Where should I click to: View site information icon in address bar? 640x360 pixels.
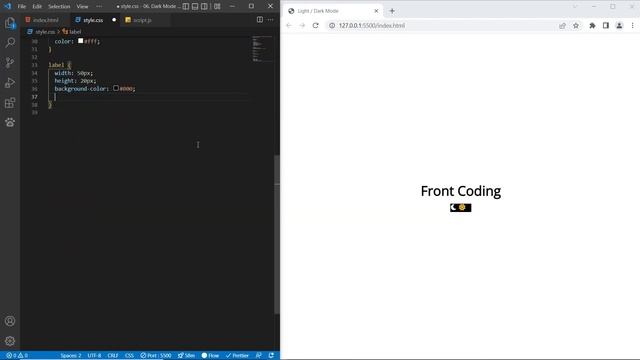pos(332,25)
